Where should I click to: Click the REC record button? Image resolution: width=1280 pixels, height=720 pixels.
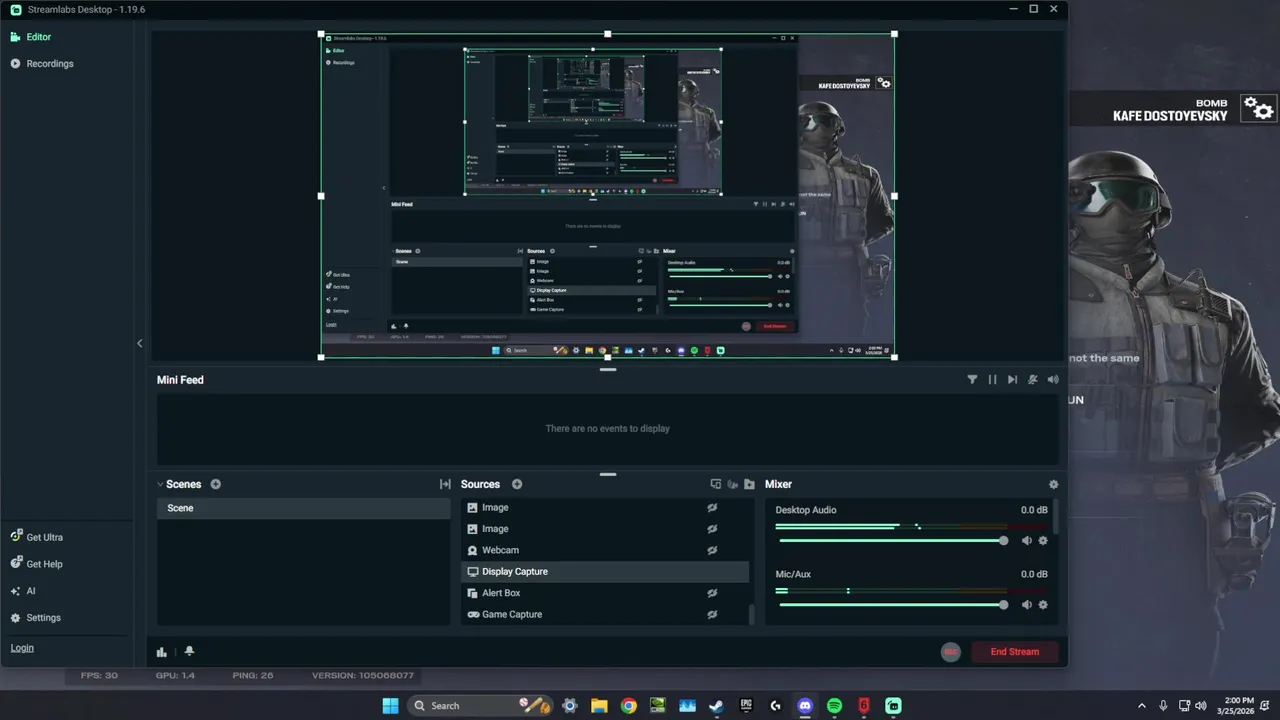tap(951, 652)
